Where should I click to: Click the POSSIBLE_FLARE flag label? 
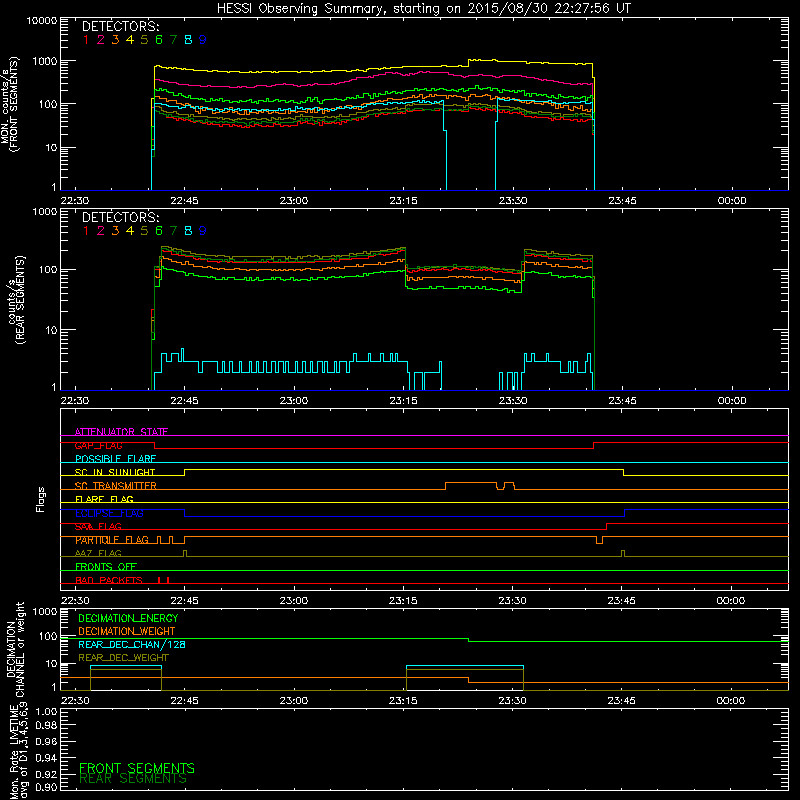[x=115, y=459]
